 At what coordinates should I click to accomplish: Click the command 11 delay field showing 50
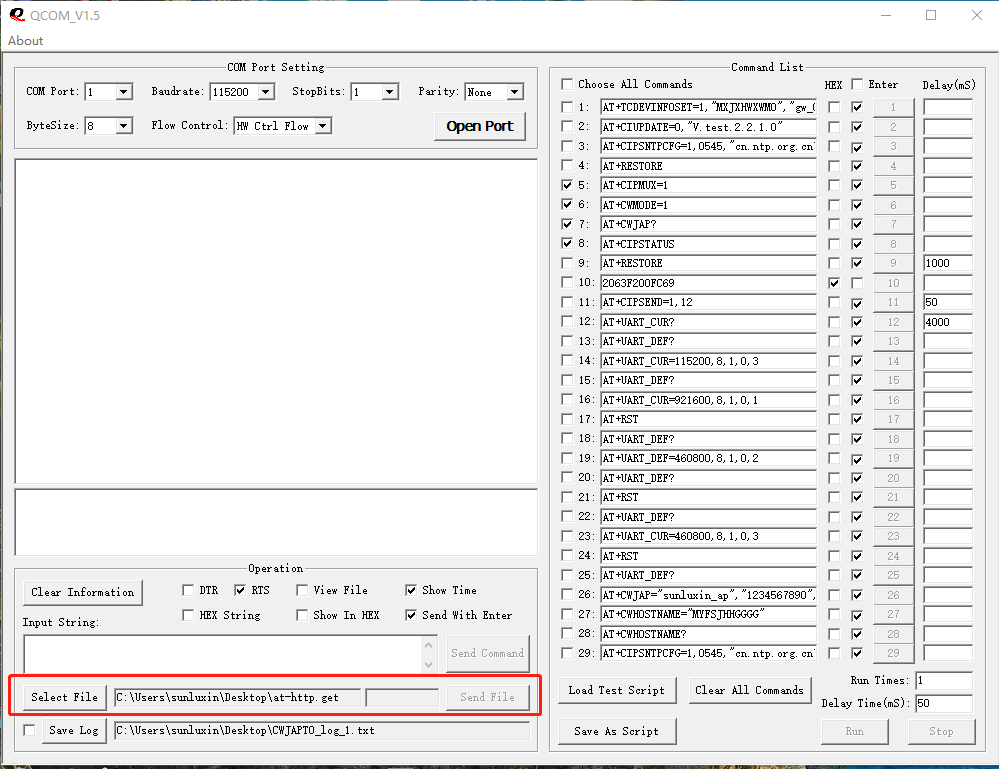click(948, 302)
